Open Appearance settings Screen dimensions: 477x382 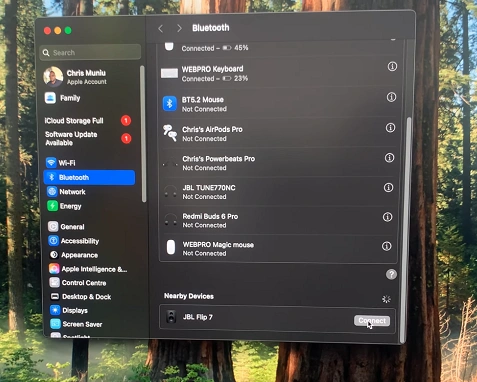[x=73, y=255]
